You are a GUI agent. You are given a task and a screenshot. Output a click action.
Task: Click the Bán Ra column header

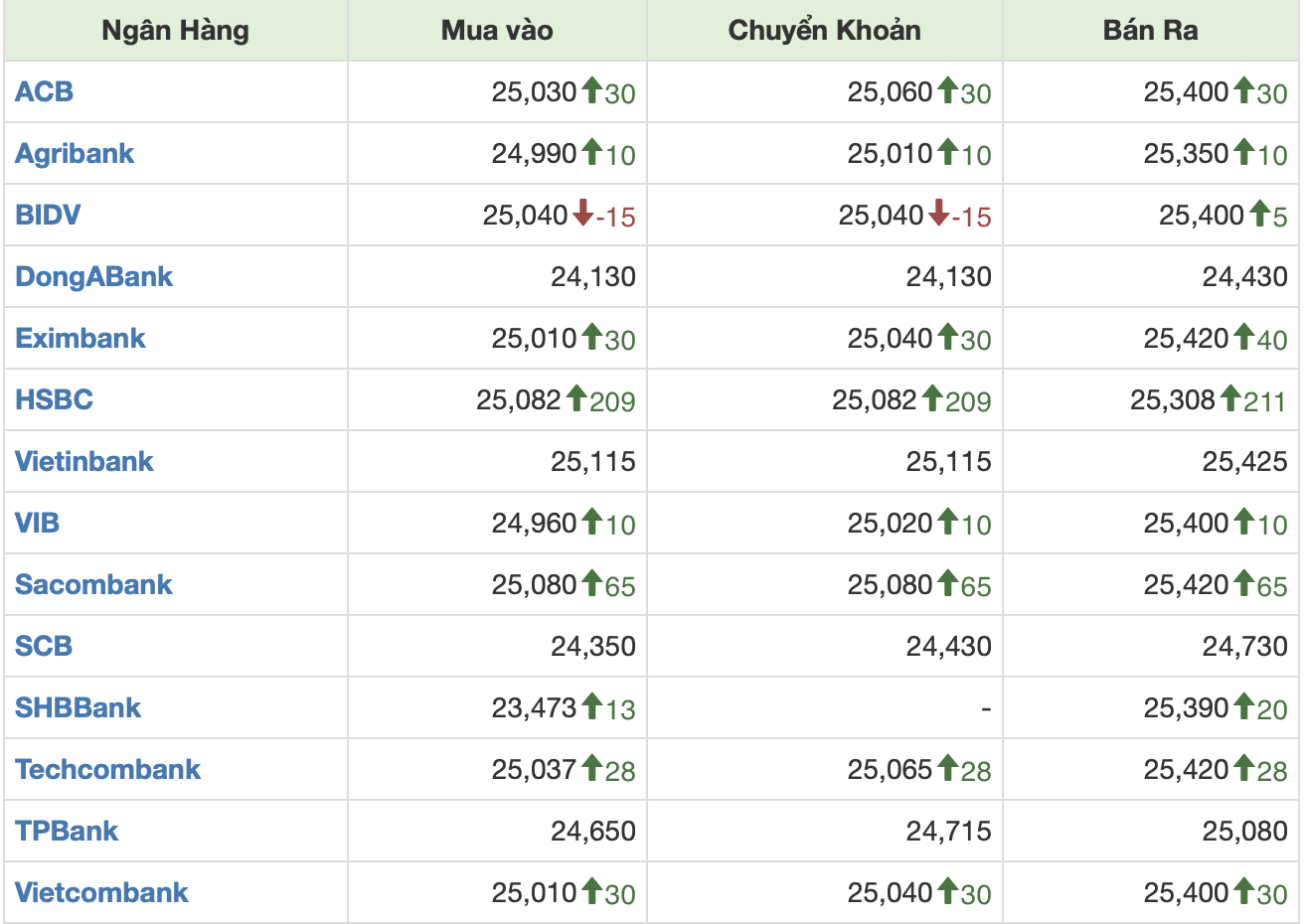coord(1150,31)
